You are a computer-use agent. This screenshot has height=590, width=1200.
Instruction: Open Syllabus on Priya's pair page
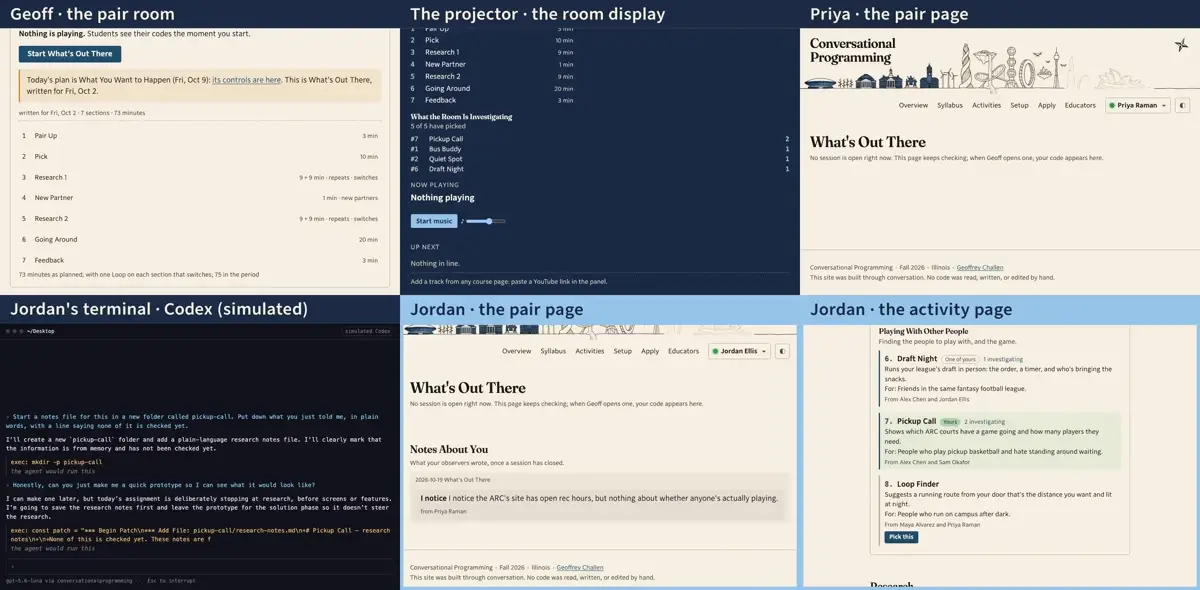(x=950, y=105)
